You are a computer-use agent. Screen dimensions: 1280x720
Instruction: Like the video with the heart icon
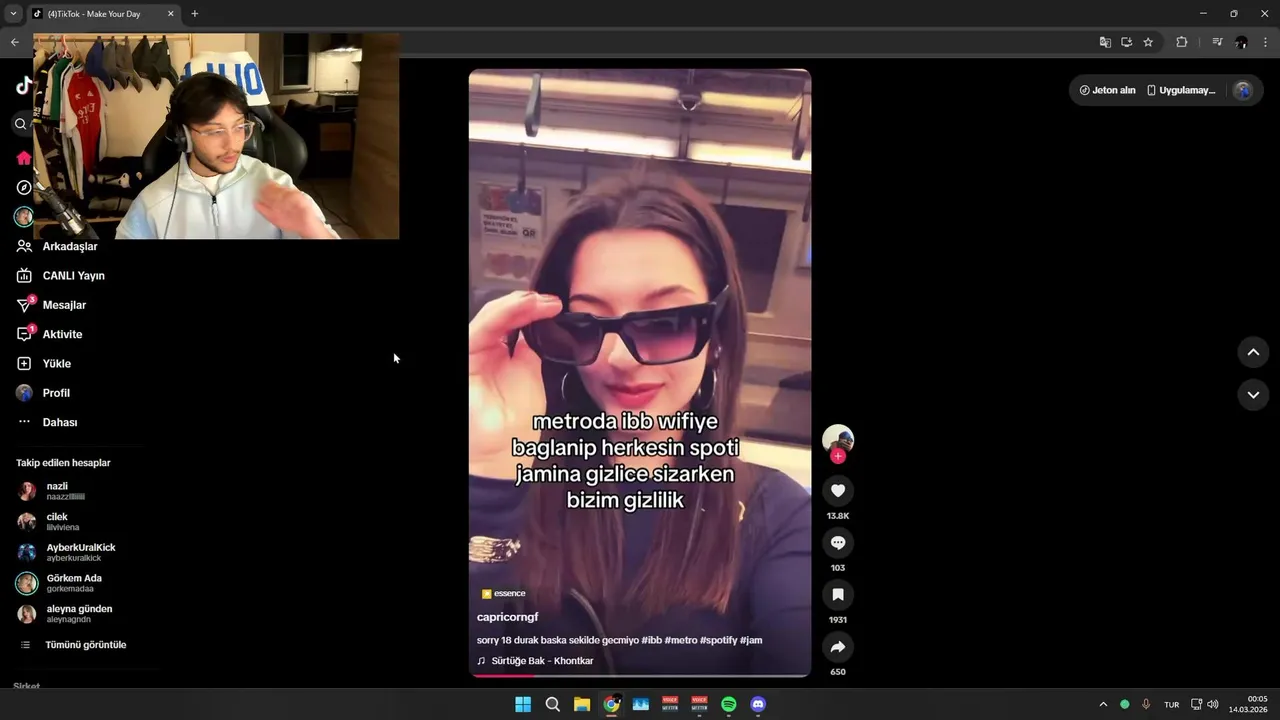(838, 490)
